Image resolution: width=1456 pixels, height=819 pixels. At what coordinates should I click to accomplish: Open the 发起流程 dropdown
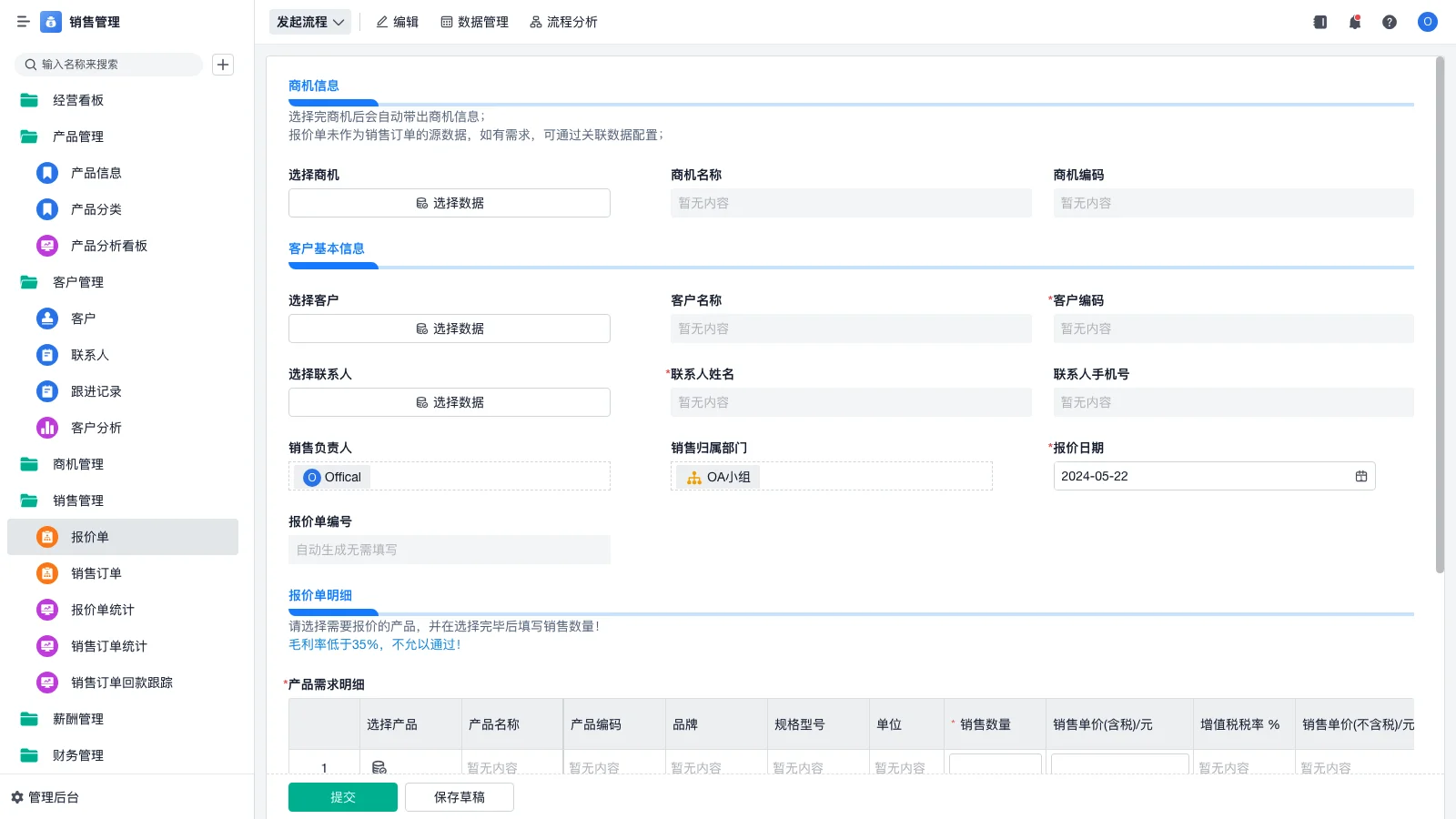click(309, 22)
